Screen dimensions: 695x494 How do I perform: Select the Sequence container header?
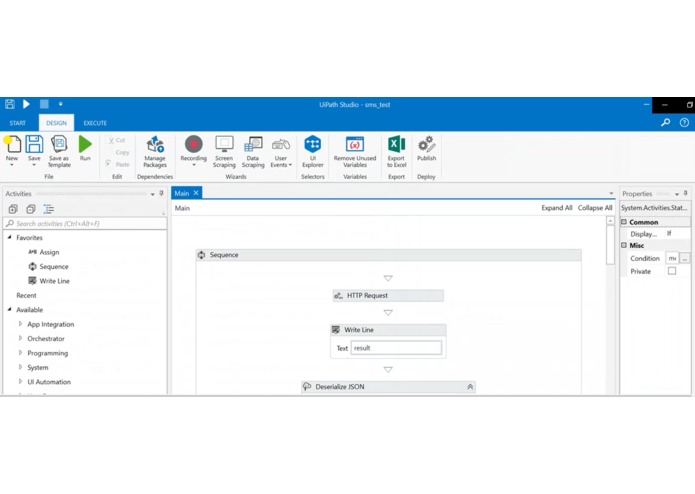pos(388,255)
